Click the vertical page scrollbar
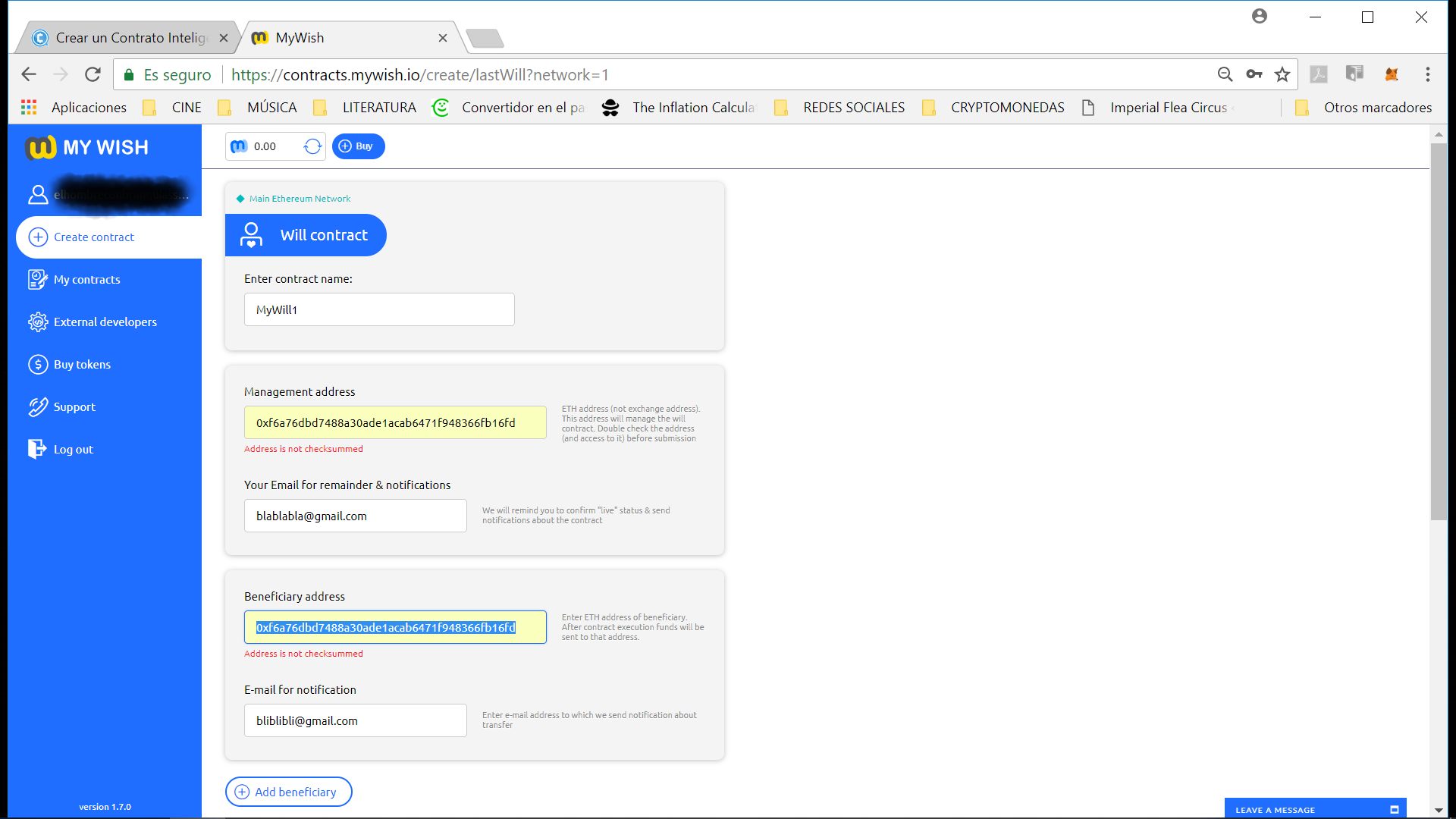This screenshot has width=1456, height=819. (x=1439, y=331)
